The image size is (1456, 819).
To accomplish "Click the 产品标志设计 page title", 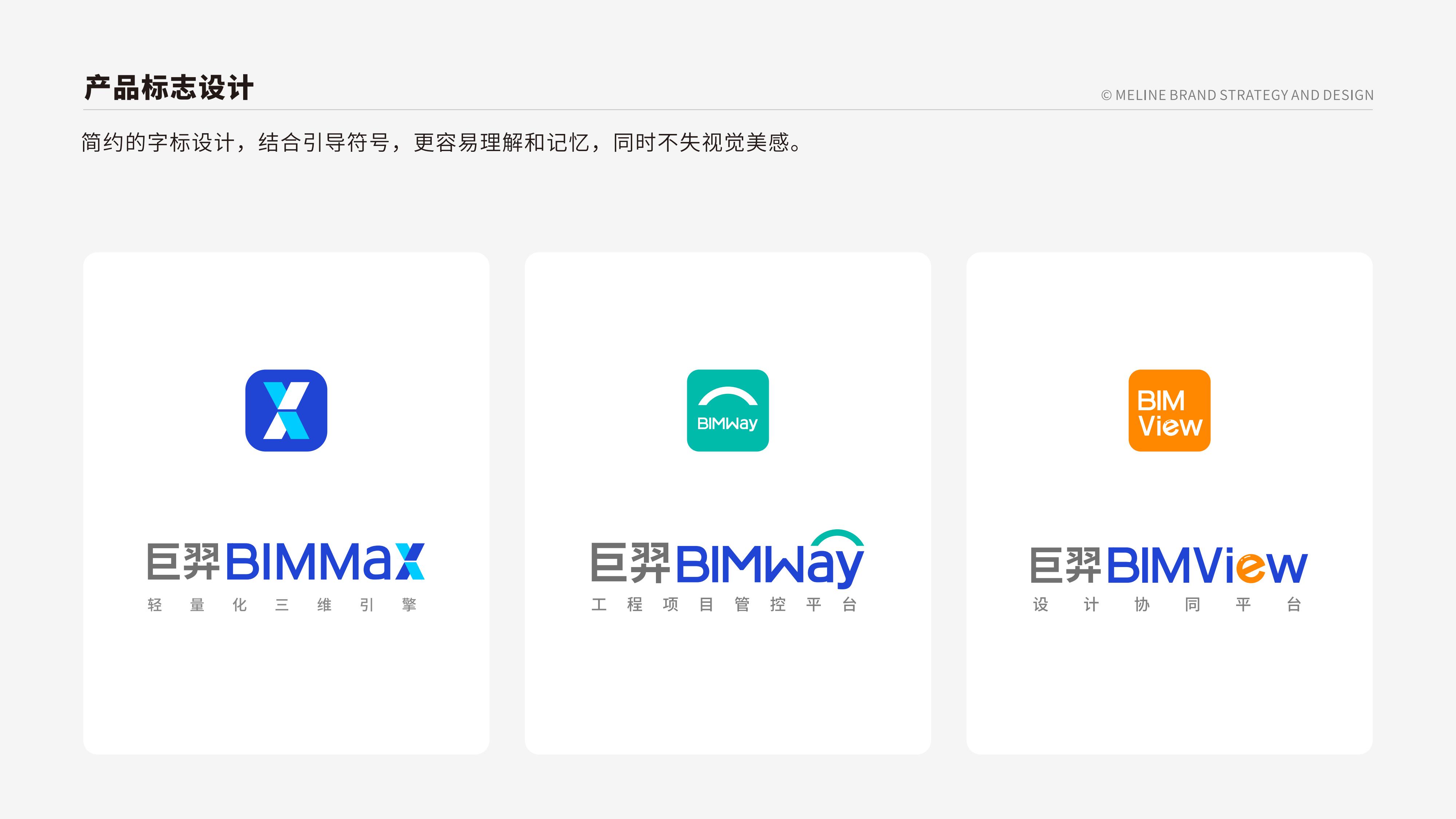I will click(x=169, y=88).
